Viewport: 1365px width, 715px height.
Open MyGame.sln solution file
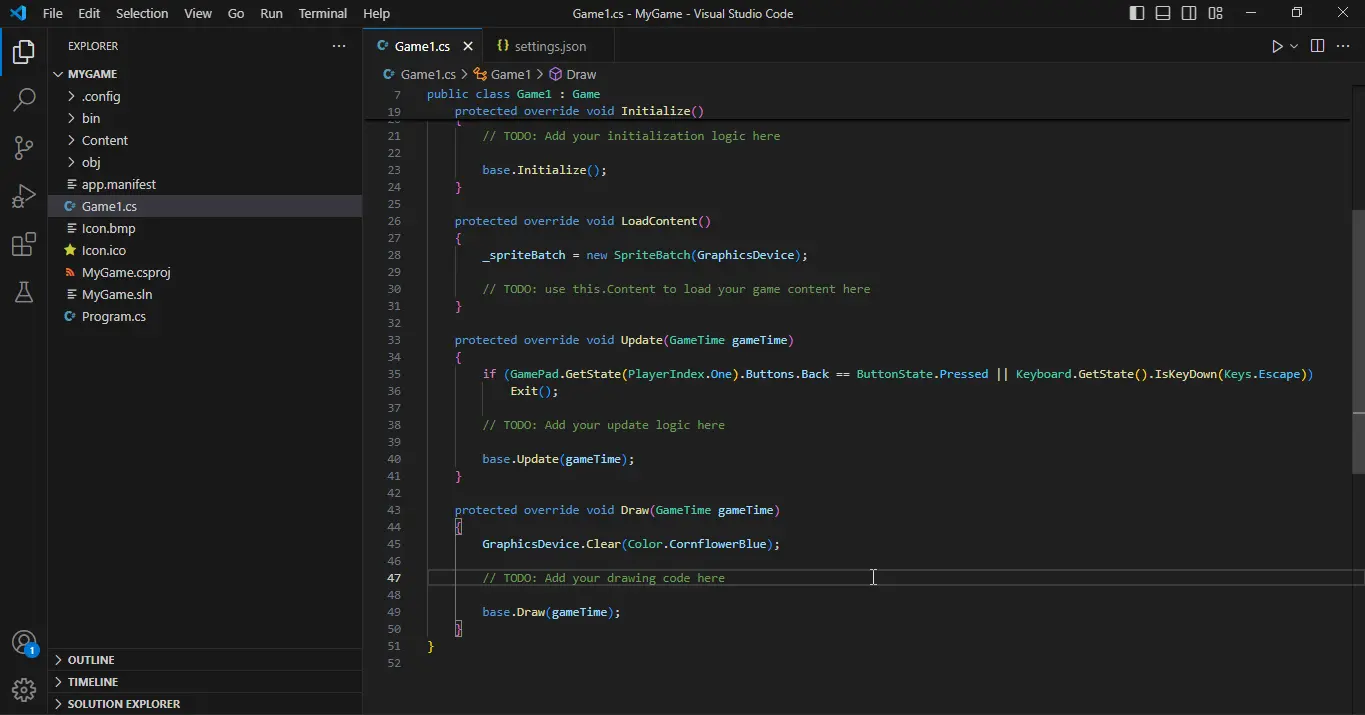point(205,294)
